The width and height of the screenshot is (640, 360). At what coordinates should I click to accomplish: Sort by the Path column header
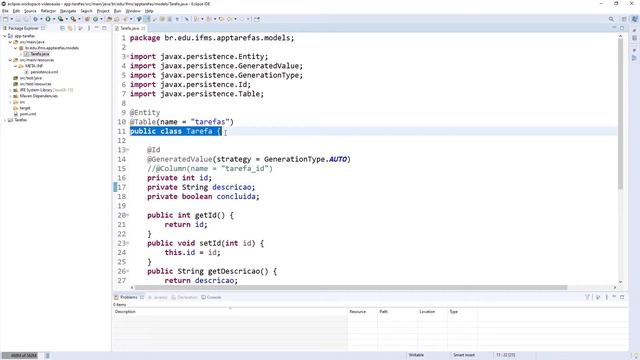coord(398,311)
